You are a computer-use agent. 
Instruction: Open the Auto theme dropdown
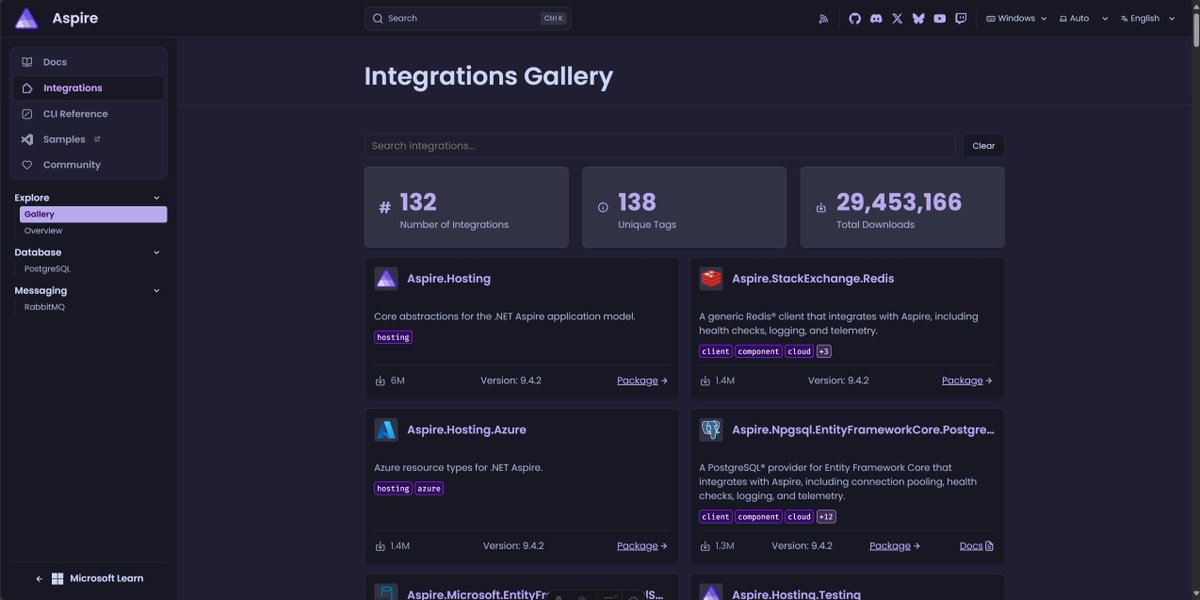click(x=1083, y=17)
